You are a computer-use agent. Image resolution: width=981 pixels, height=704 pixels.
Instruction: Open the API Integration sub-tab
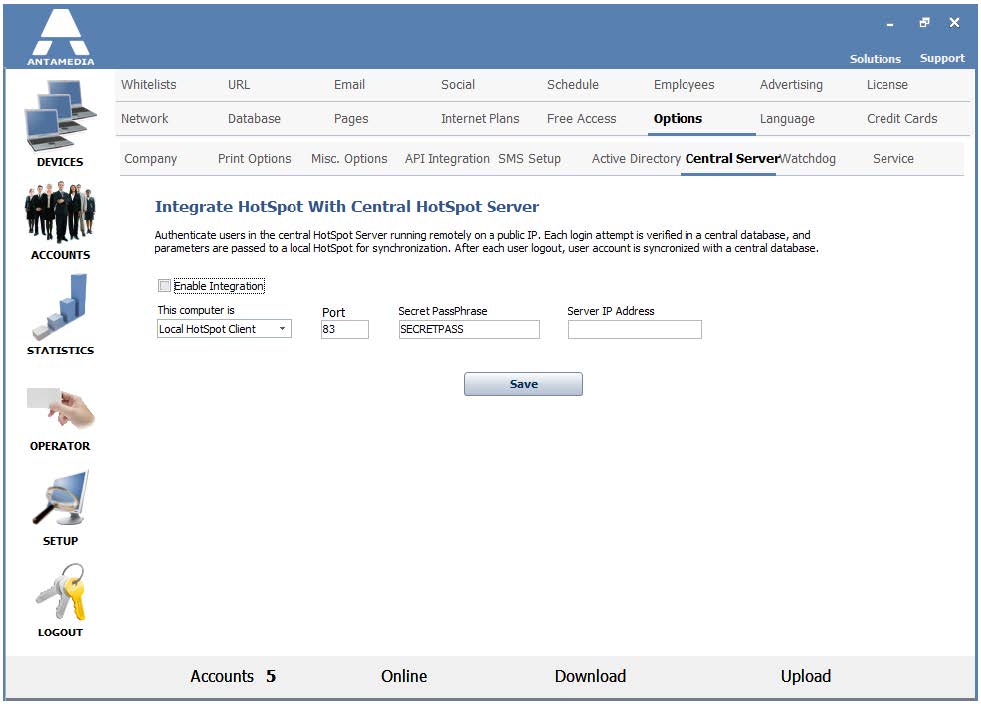(x=447, y=158)
